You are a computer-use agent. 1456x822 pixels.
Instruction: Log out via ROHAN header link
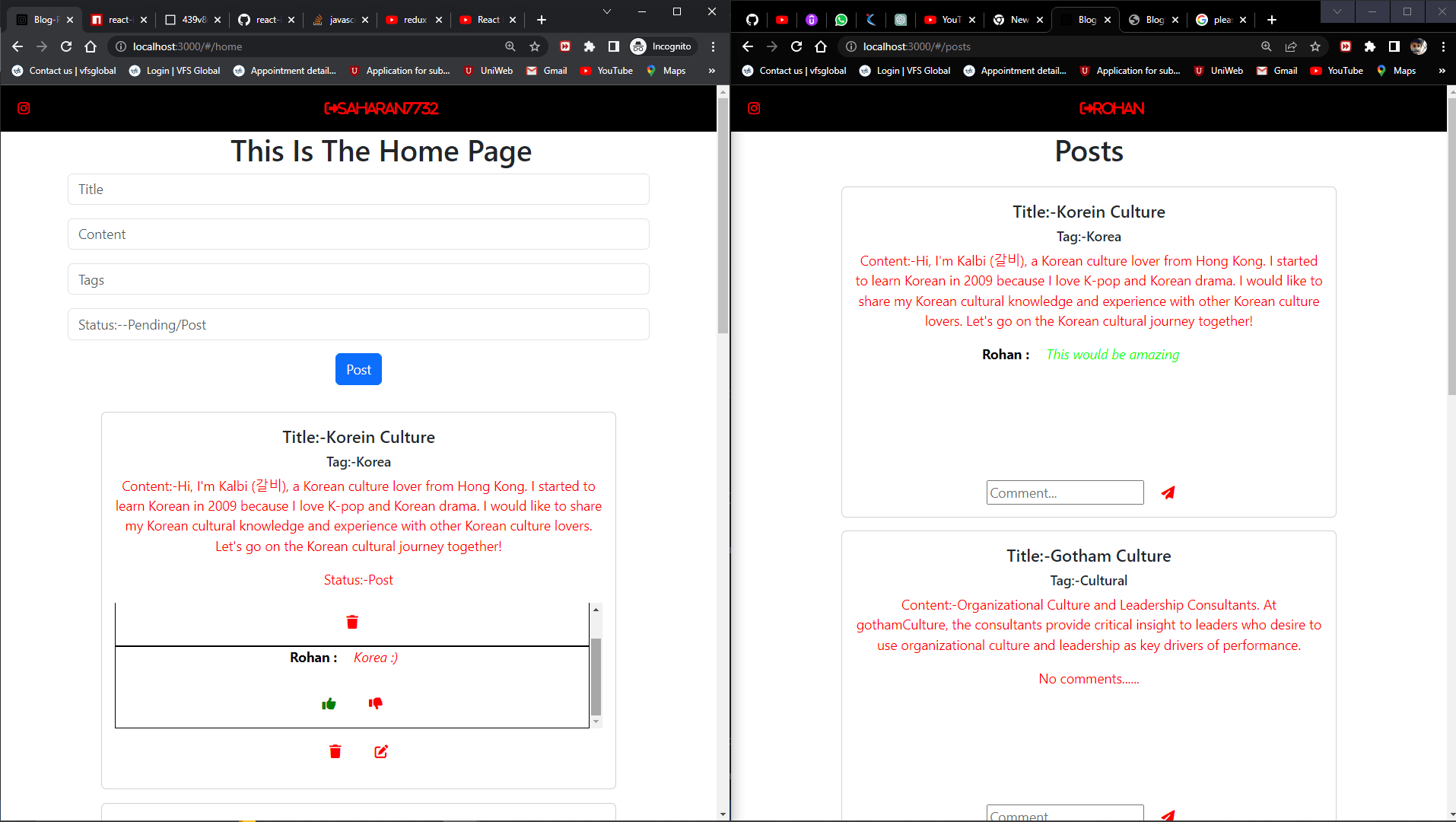1111,108
